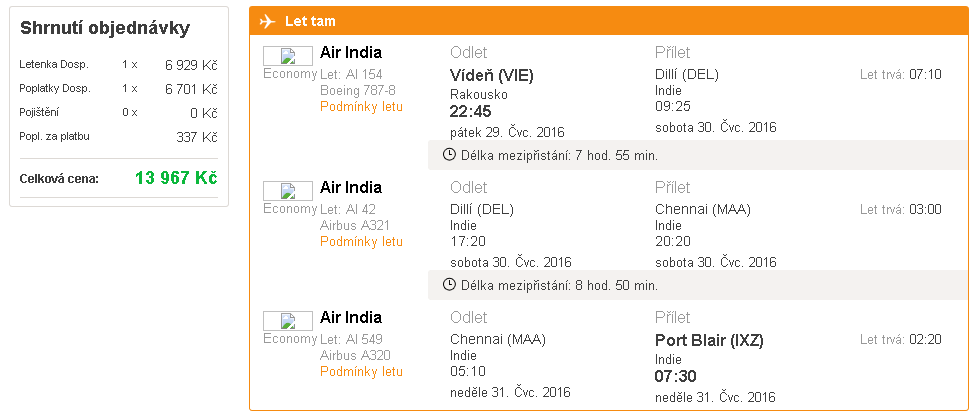Click the Vídeň (VIE) departure airport

pos(491,76)
